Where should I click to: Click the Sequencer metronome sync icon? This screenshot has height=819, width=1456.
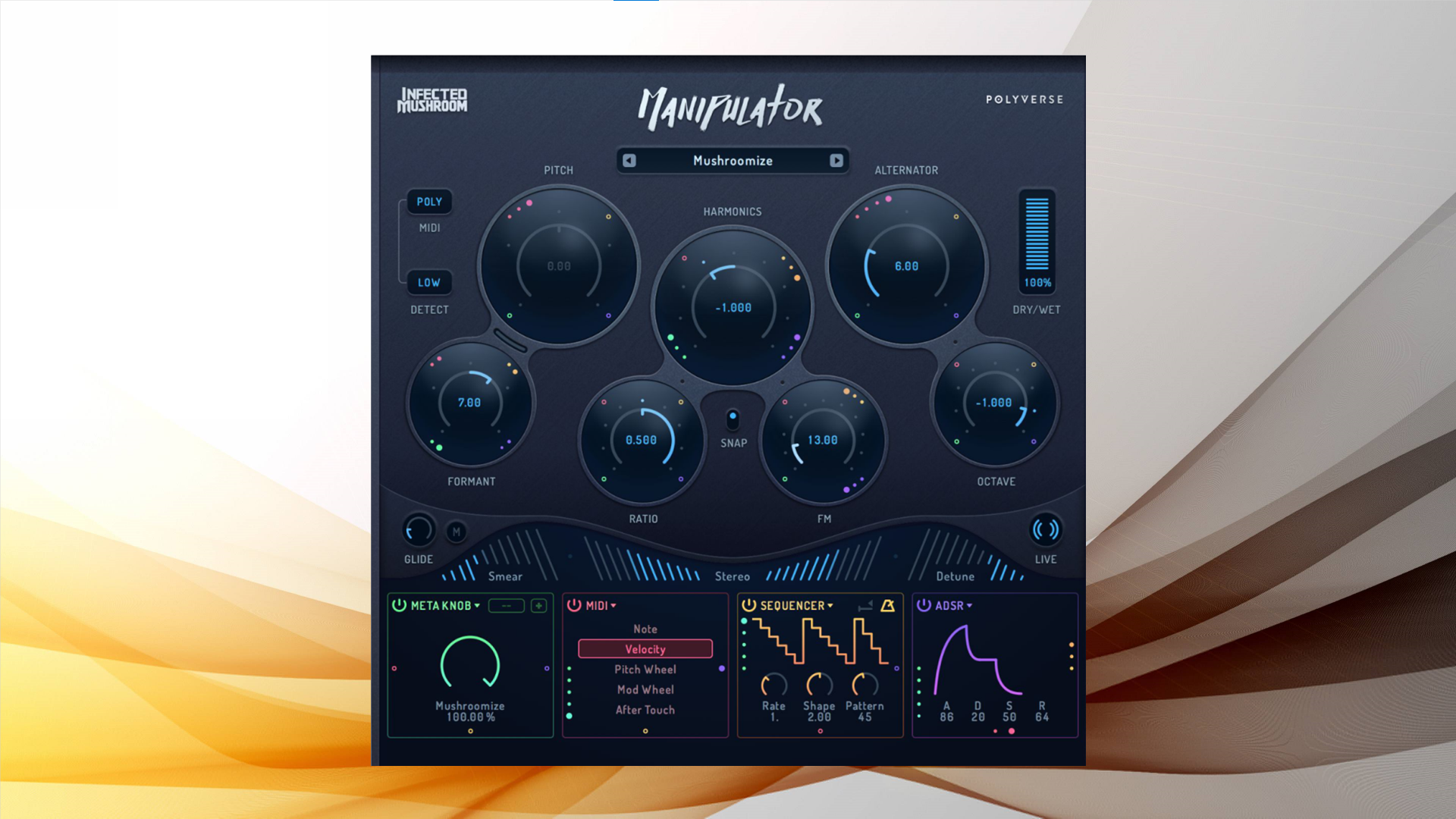tap(888, 605)
